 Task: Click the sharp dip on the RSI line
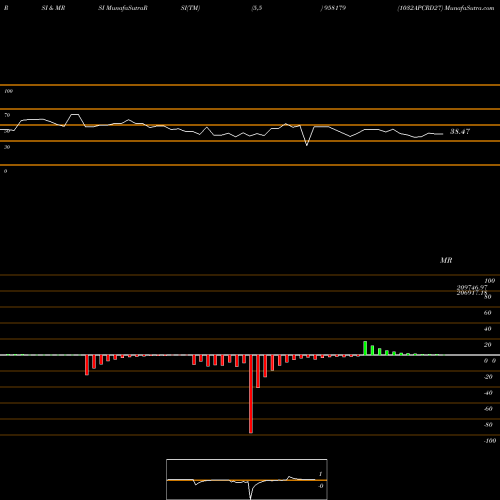307,145
